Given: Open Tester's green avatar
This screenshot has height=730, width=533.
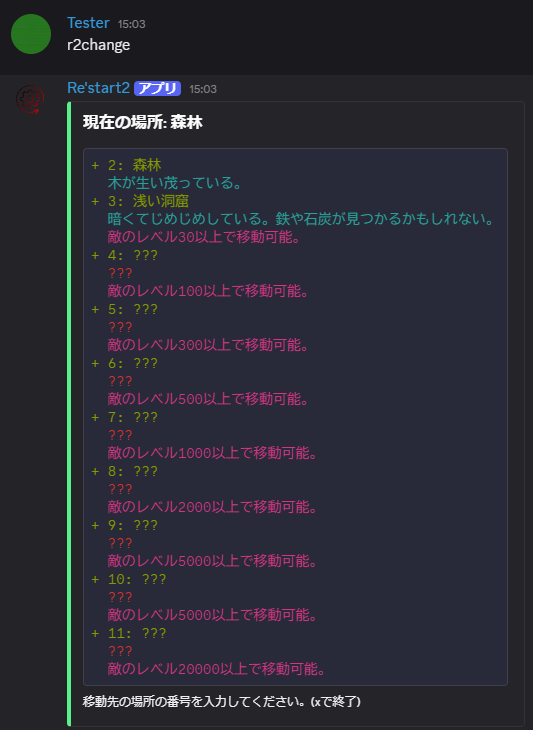Looking at the screenshot, I should click(31, 34).
